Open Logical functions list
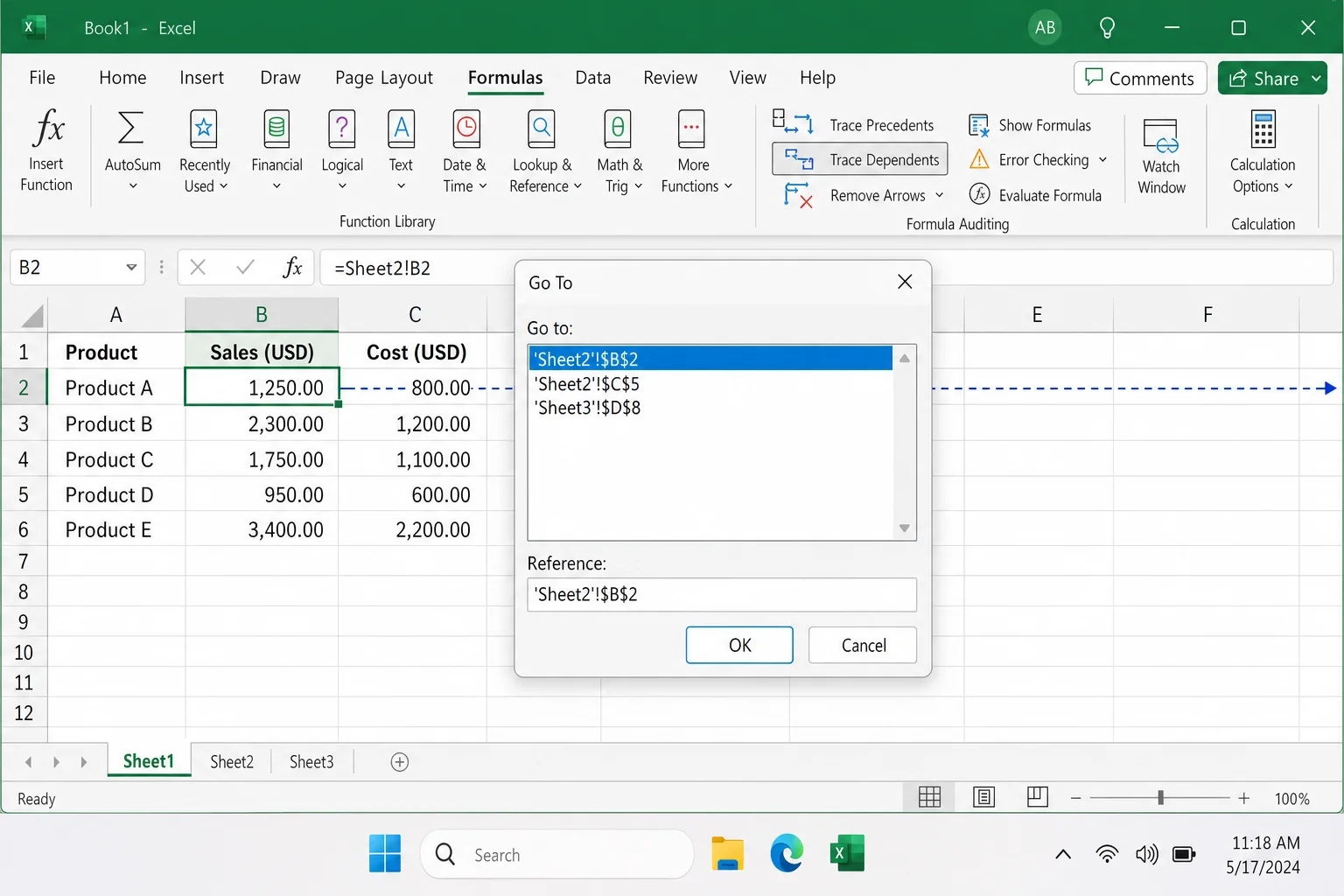This screenshot has width=1344, height=896. point(342,150)
